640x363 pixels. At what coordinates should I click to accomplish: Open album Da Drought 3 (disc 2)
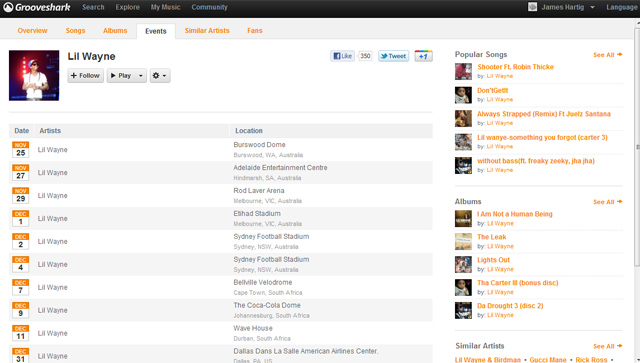(x=510, y=305)
